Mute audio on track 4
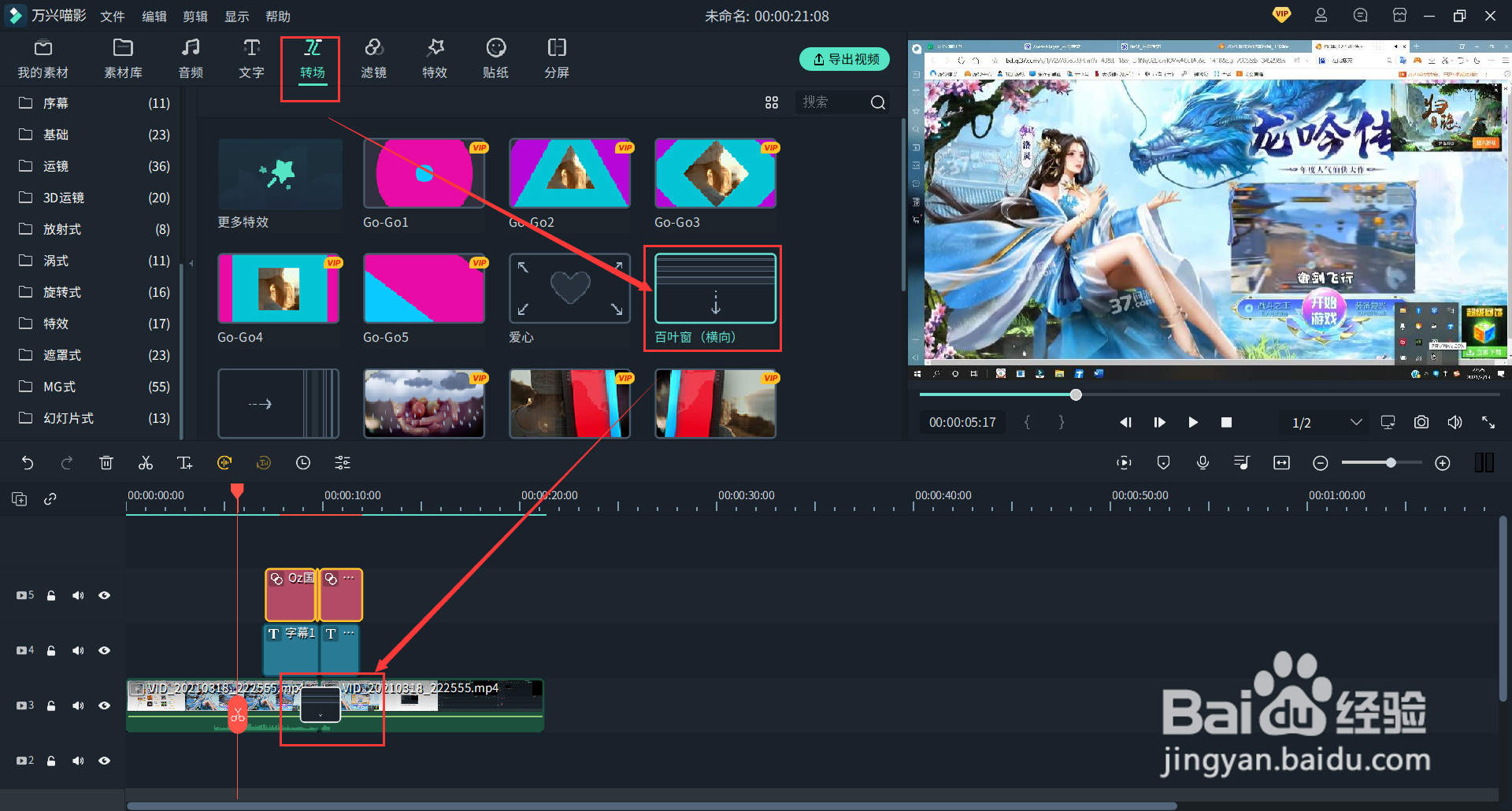This screenshot has height=811, width=1512. click(x=78, y=651)
